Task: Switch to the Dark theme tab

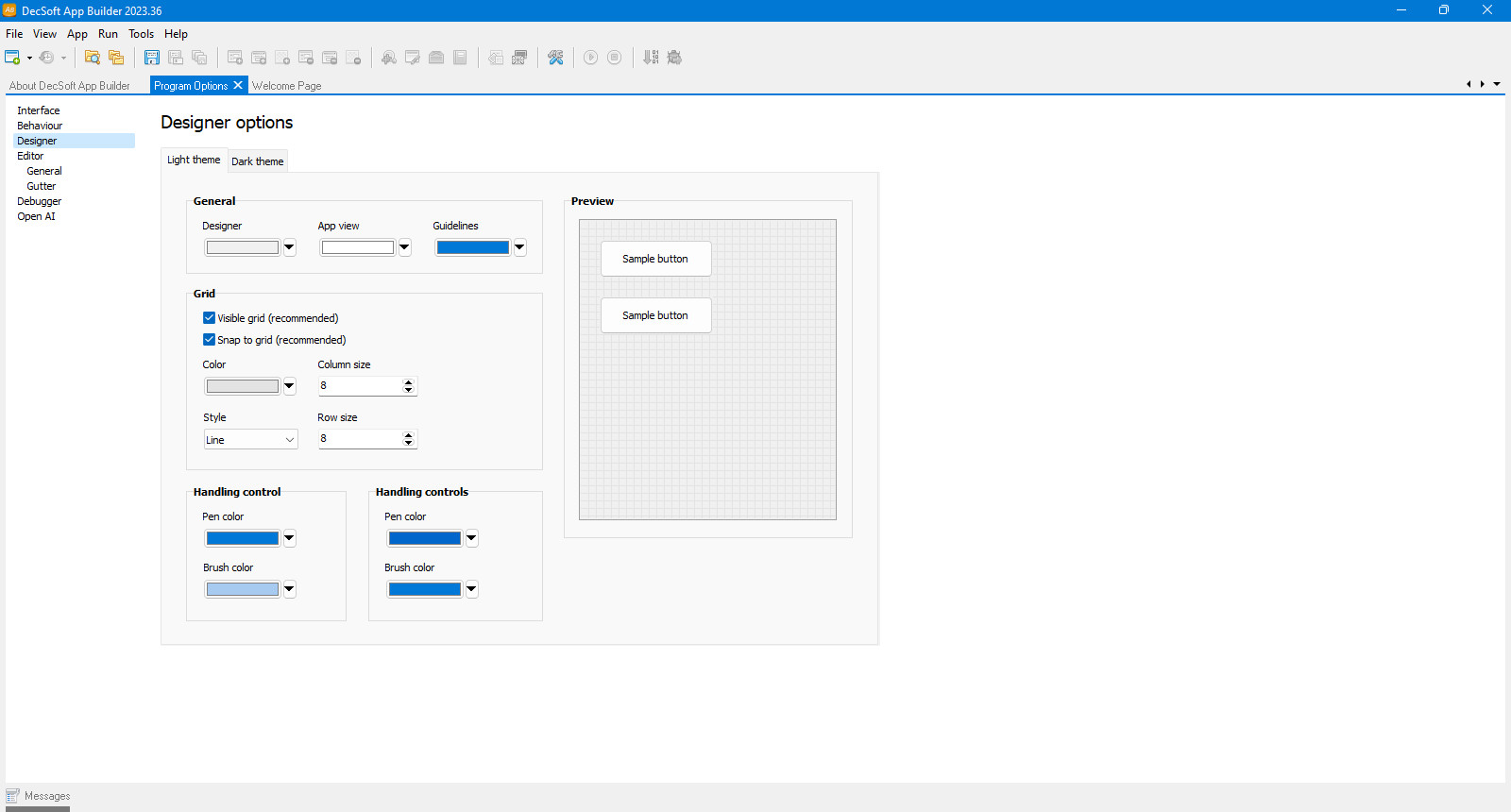Action: click(x=258, y=161)
